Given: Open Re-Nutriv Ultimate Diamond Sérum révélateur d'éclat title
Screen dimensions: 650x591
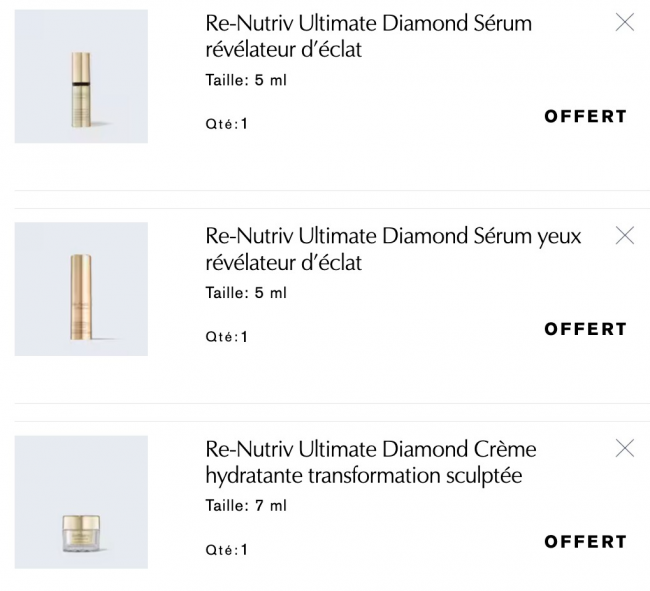Looking at the screenshot, I should click(368, 36).
